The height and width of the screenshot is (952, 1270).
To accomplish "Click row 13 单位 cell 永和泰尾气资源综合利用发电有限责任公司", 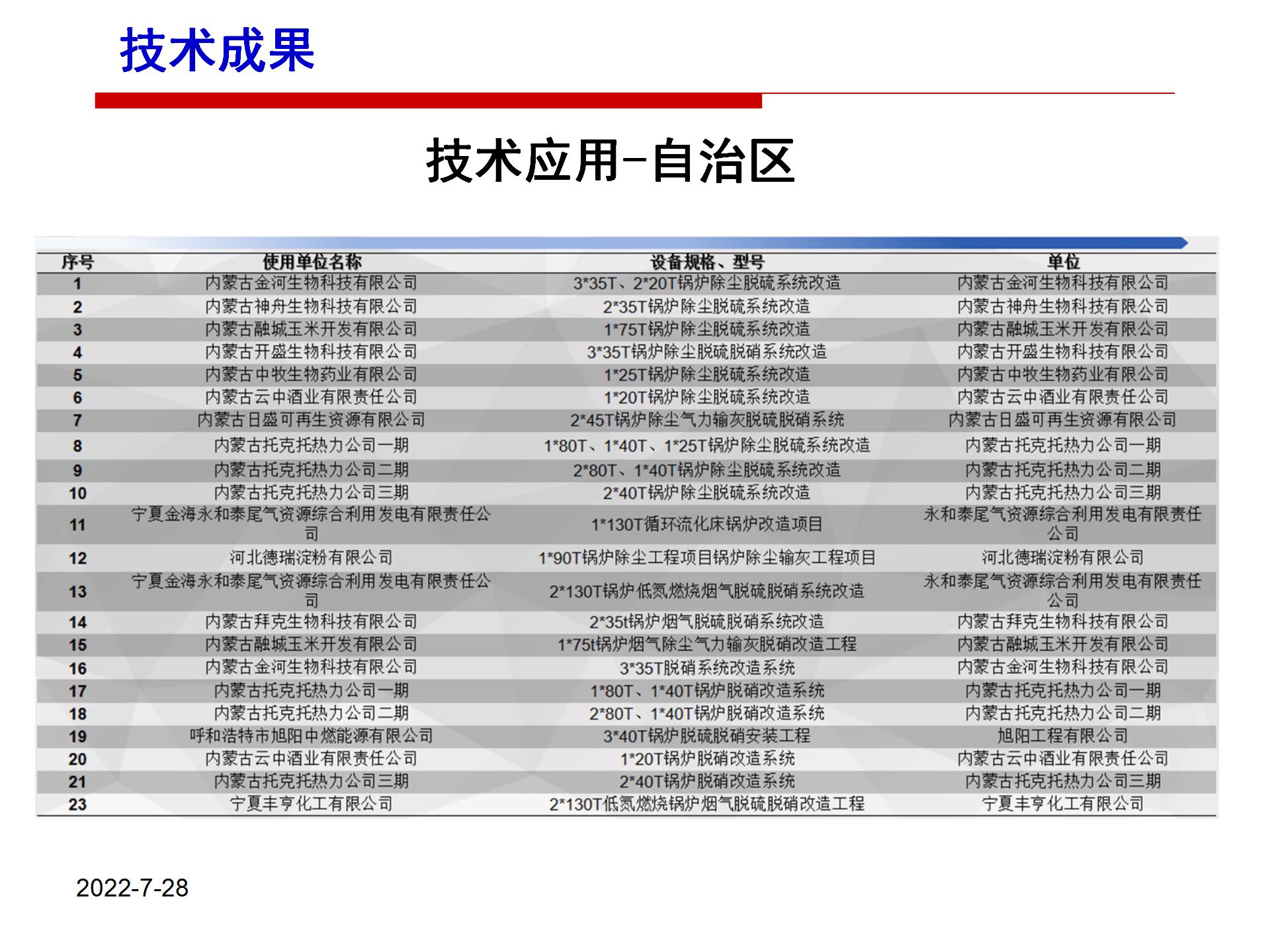I will 1063,591.
